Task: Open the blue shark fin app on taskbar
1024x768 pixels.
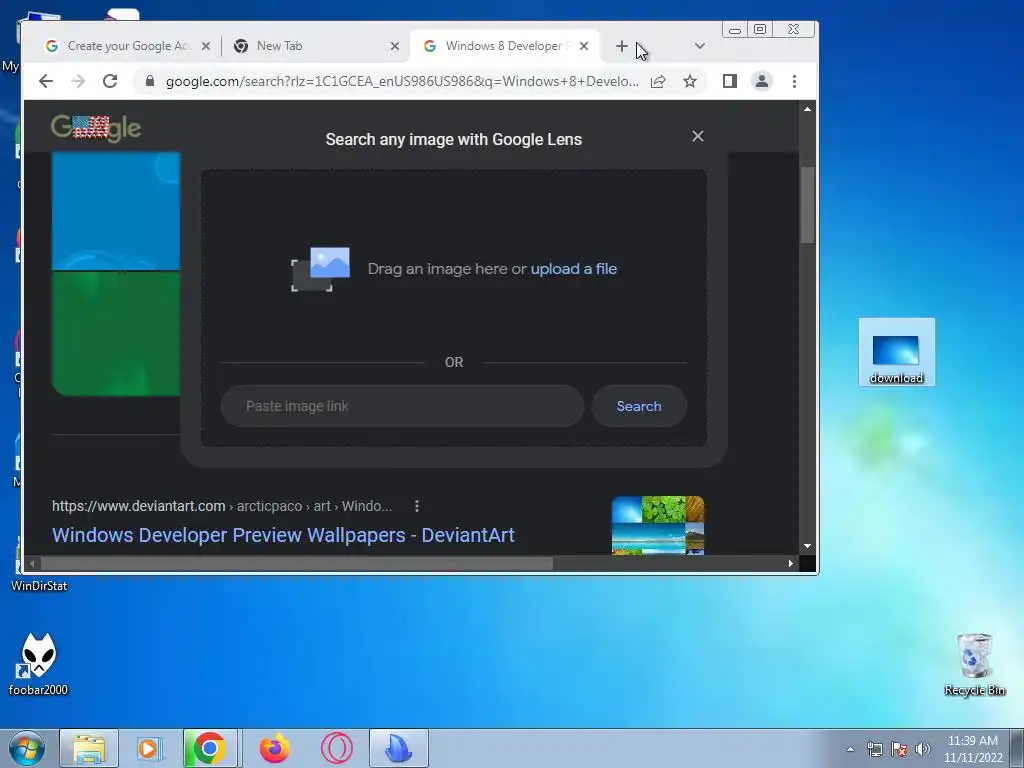Action: (x=398, y=748)
